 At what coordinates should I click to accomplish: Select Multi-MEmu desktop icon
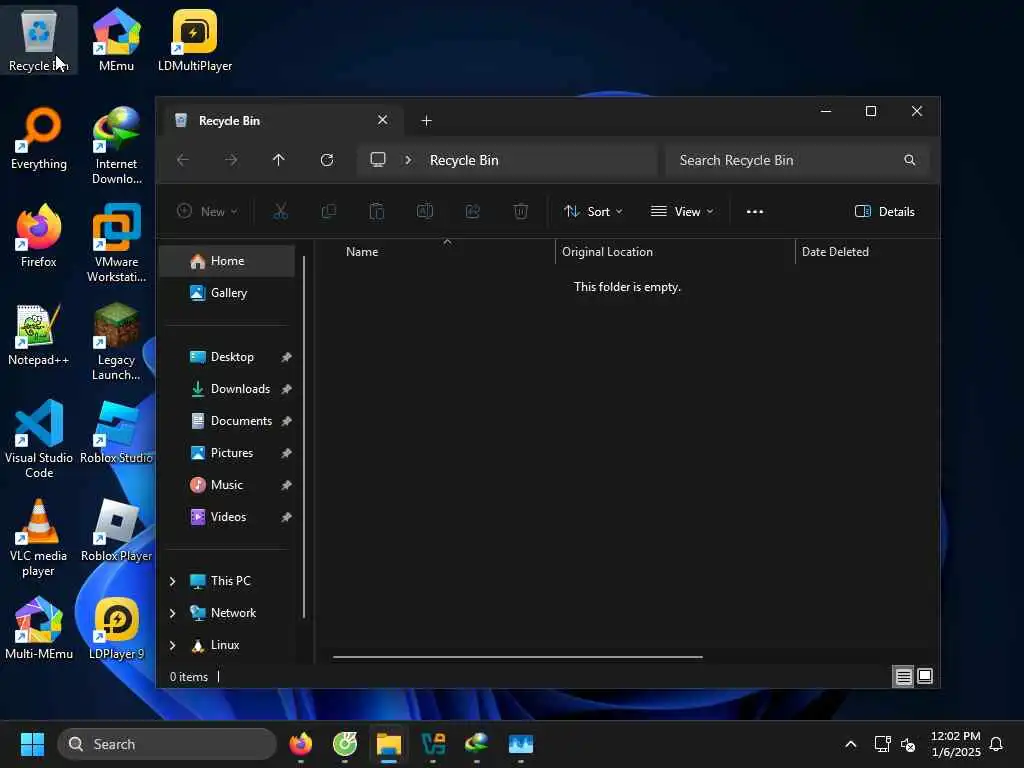point(39,628)
